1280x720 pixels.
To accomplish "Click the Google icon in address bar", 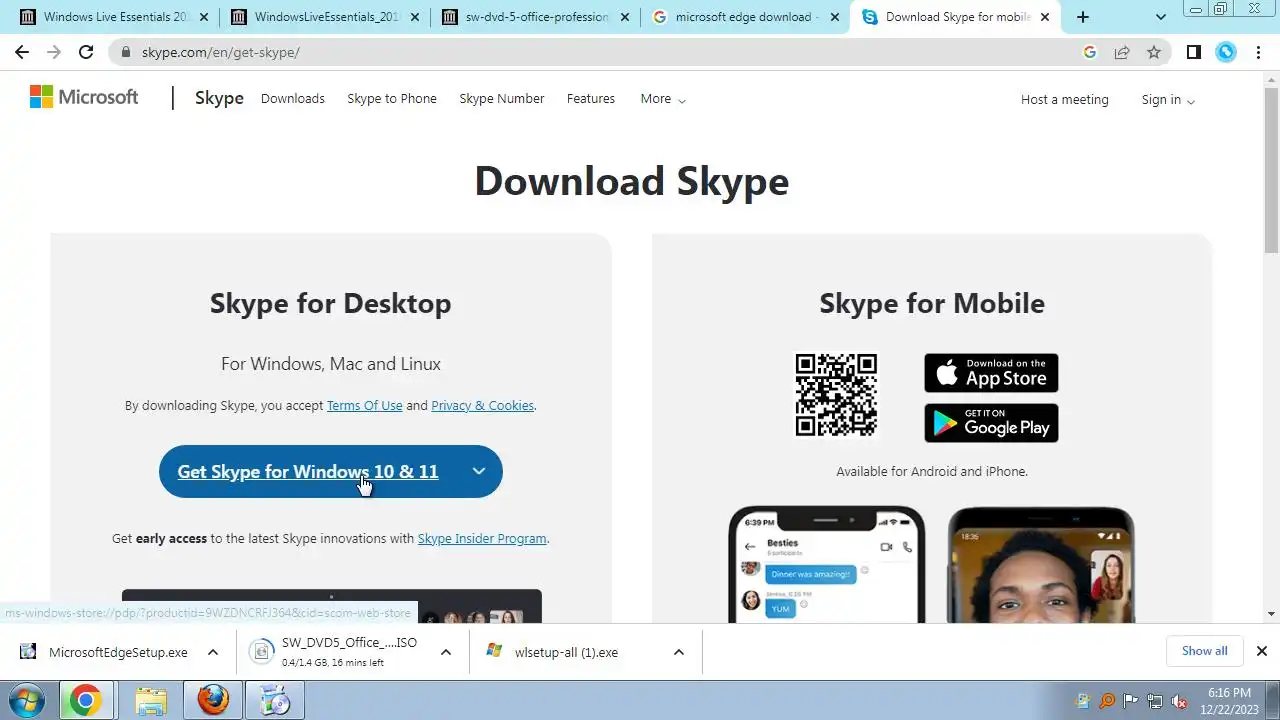I will (1090, 52).
